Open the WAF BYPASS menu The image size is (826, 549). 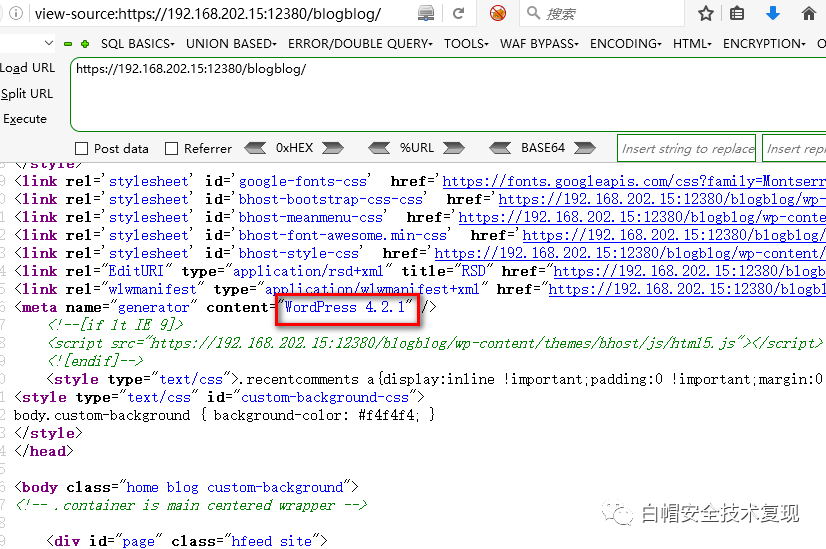pyautogui.click(x=539, y=44)
